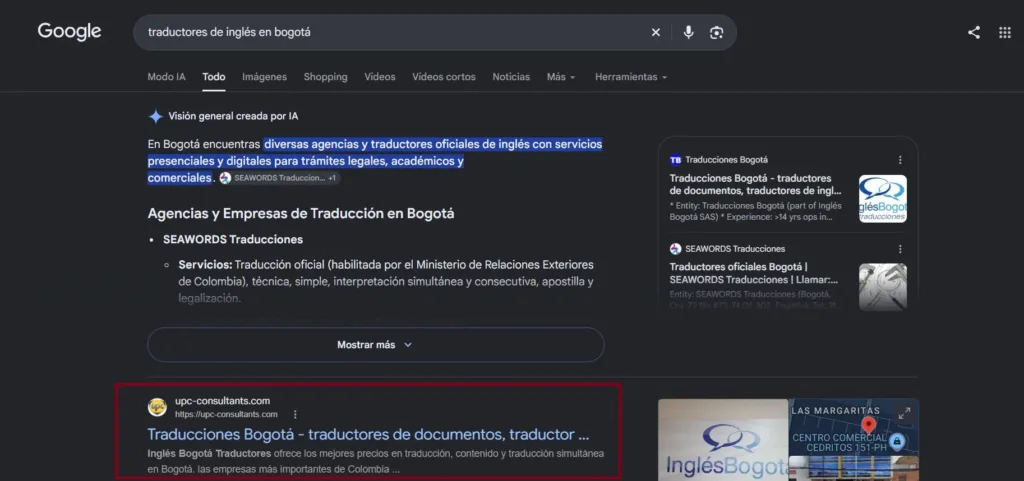The width and height of the screenshot is (1024, 481).
Task: Select the Todo tab
Action: [214, 77]
